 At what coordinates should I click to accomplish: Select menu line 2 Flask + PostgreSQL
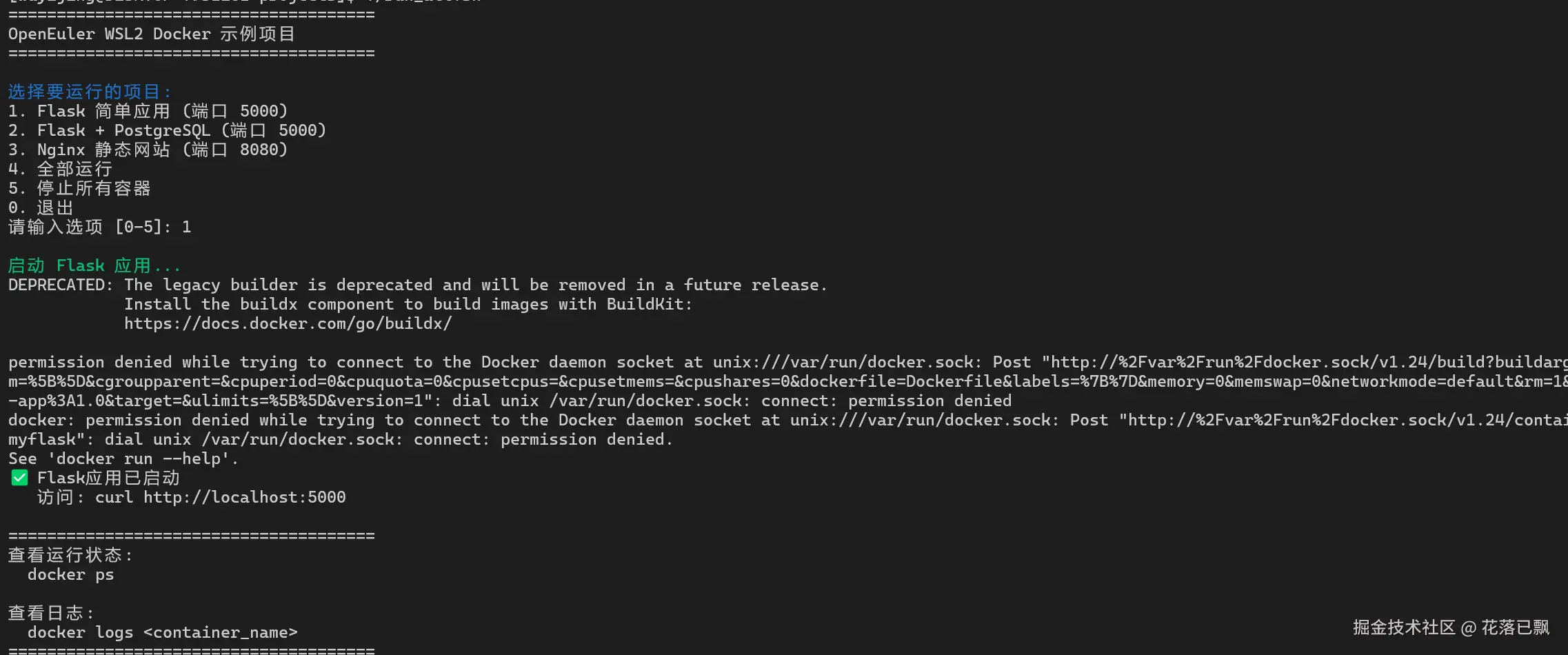pyautogui.click(x=168, y=130)
